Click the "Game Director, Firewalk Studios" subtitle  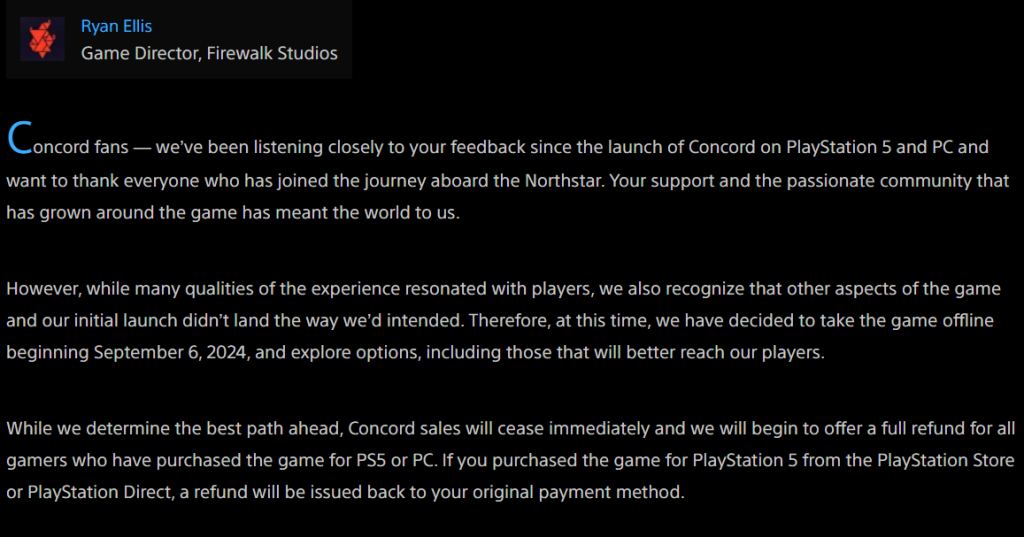tap(209, 53)
